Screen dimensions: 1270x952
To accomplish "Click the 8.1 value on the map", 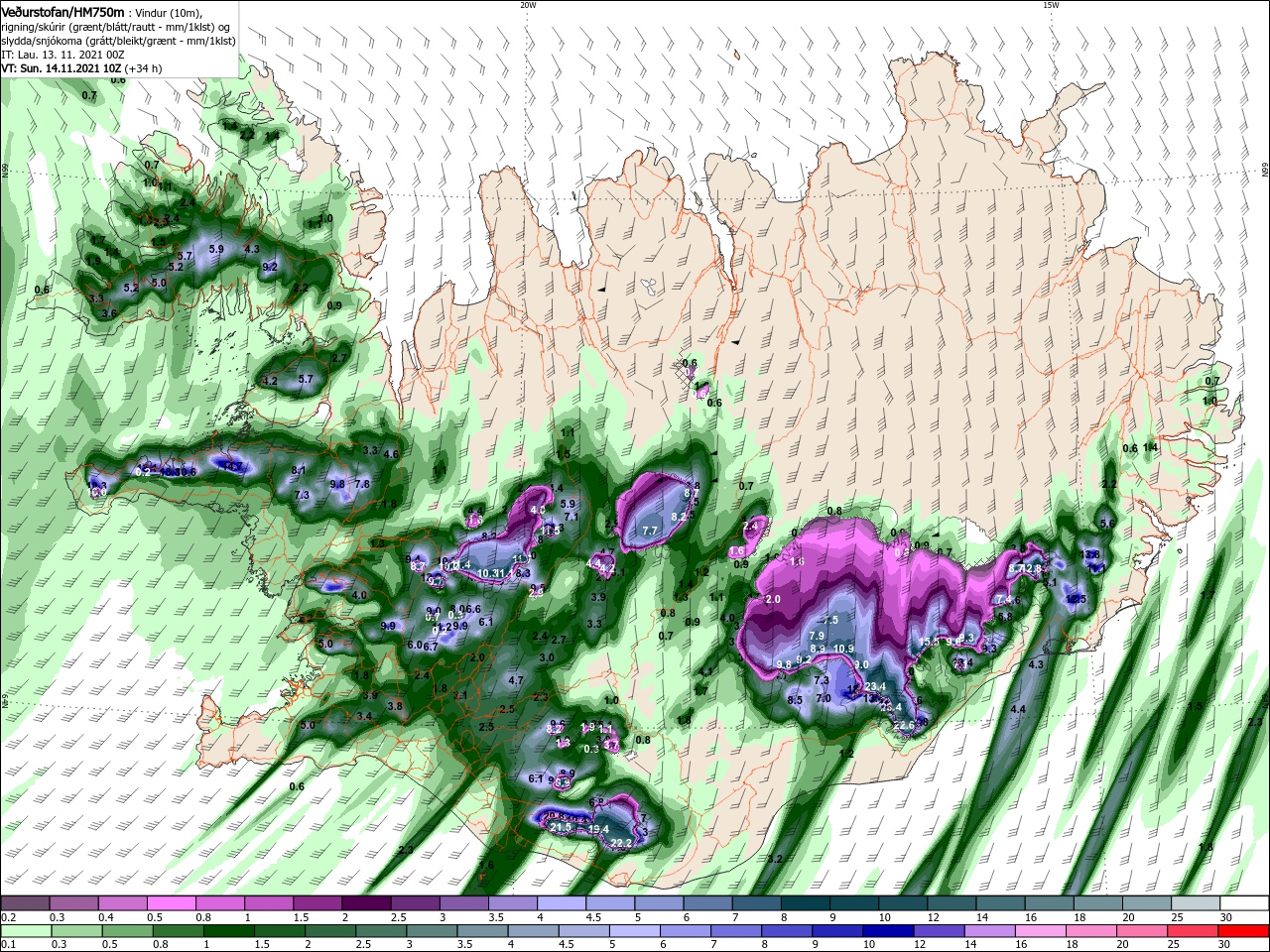I will [299, 470].
